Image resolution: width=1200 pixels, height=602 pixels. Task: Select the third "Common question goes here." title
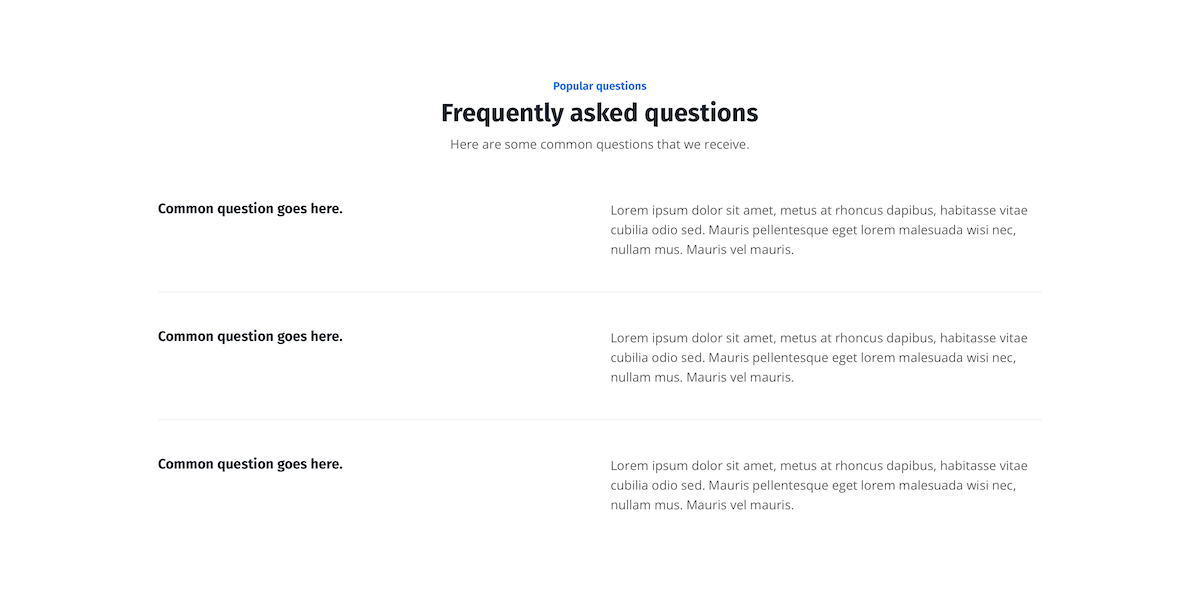250,464
